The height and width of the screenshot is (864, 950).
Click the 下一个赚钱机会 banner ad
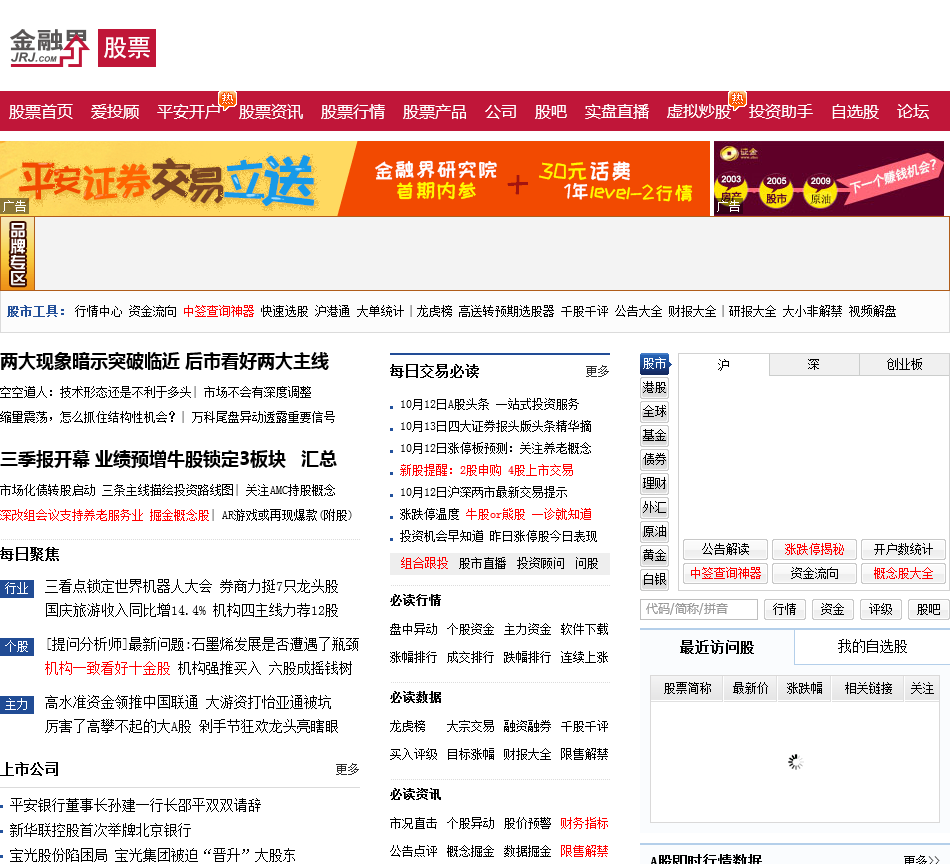point(828,179)
